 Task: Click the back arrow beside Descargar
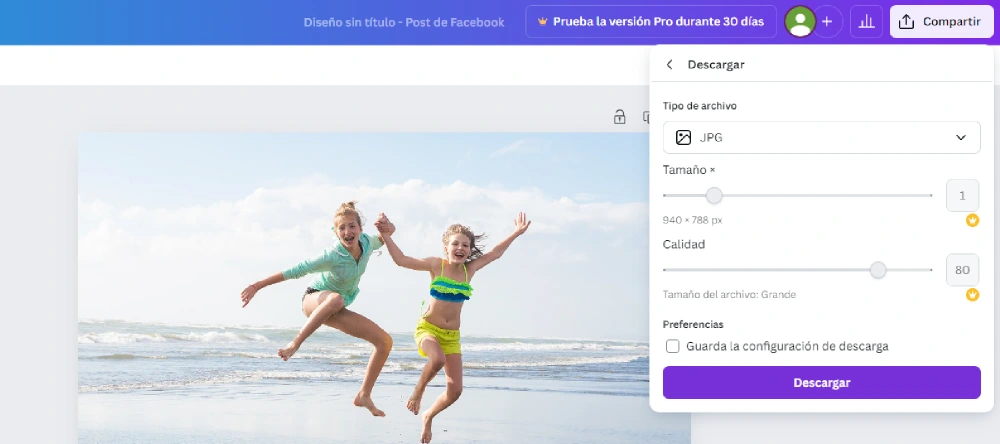click(669, 64)
